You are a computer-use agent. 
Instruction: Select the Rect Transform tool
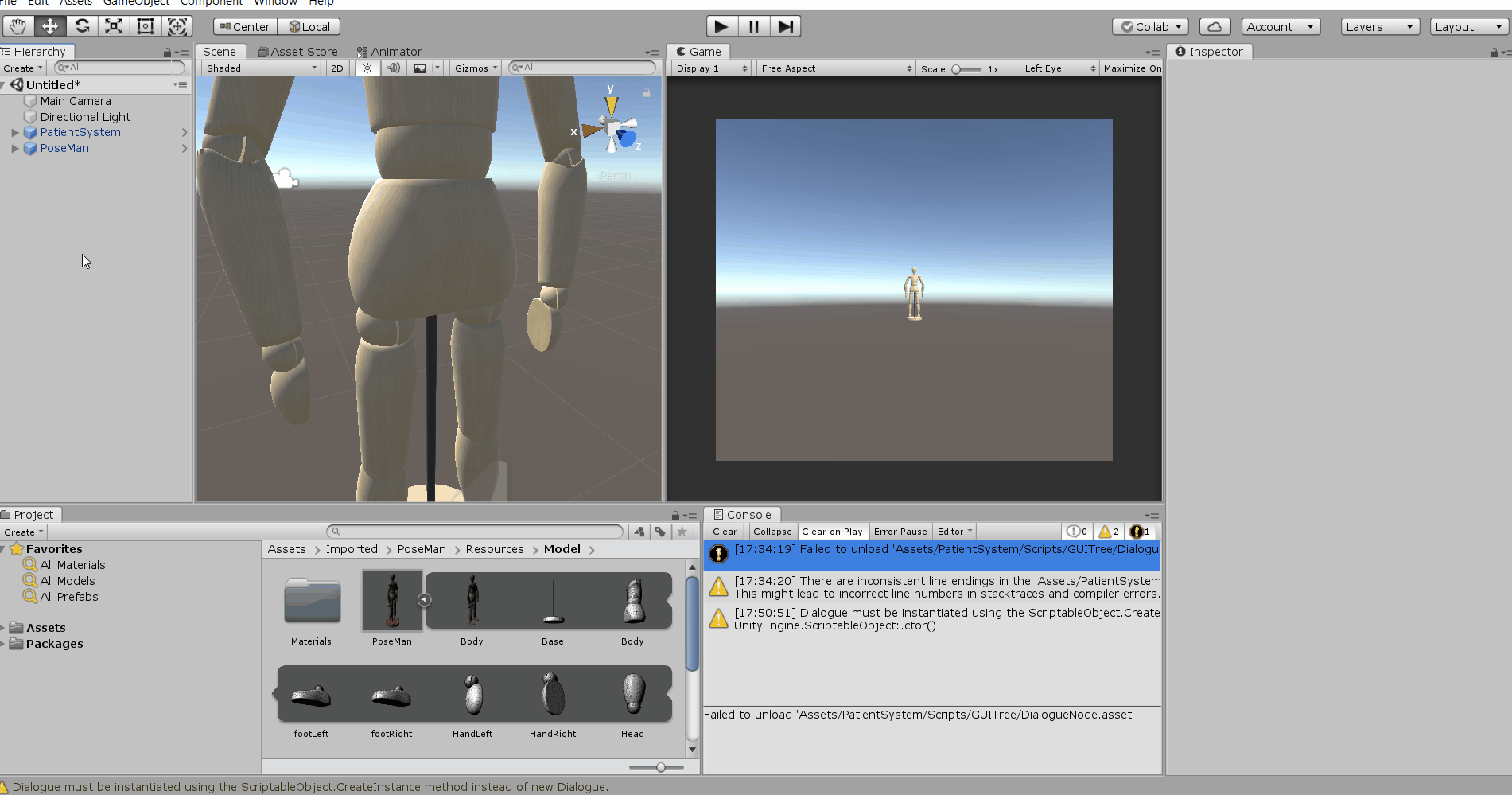(146, 26)
